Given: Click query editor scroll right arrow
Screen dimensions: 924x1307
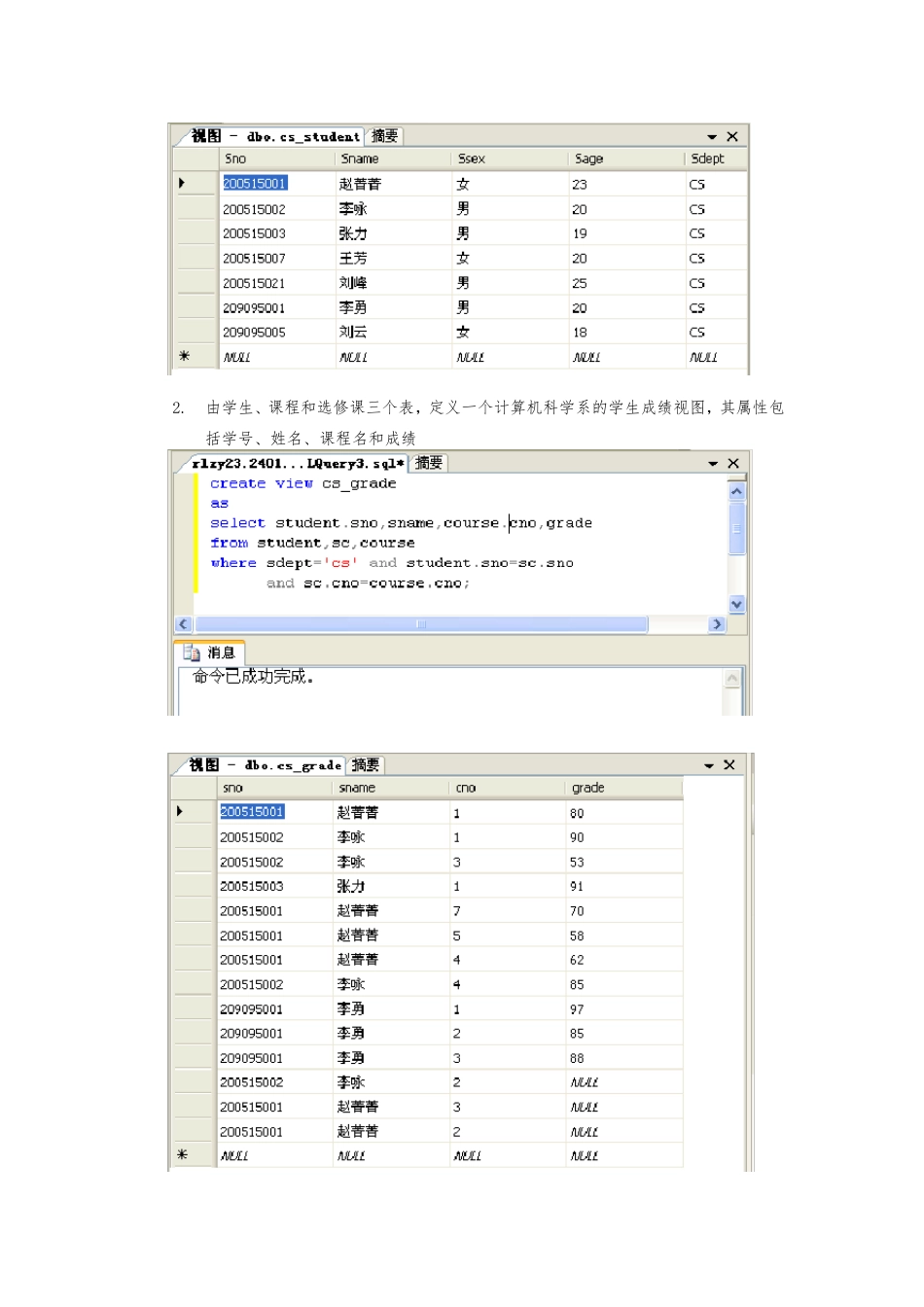Looking at the screenshot, I should [x=717, y=624].
